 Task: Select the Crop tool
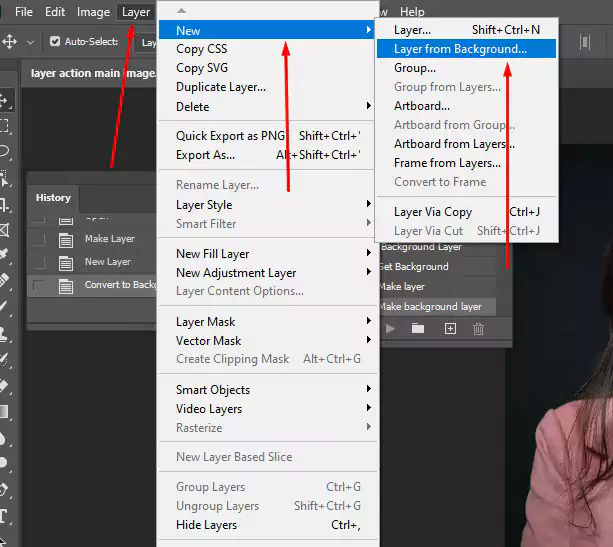pos(4,204)
